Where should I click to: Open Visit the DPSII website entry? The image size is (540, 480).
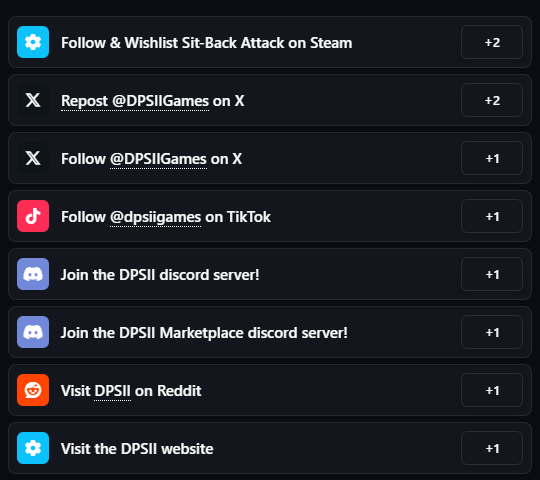[270, 448]
